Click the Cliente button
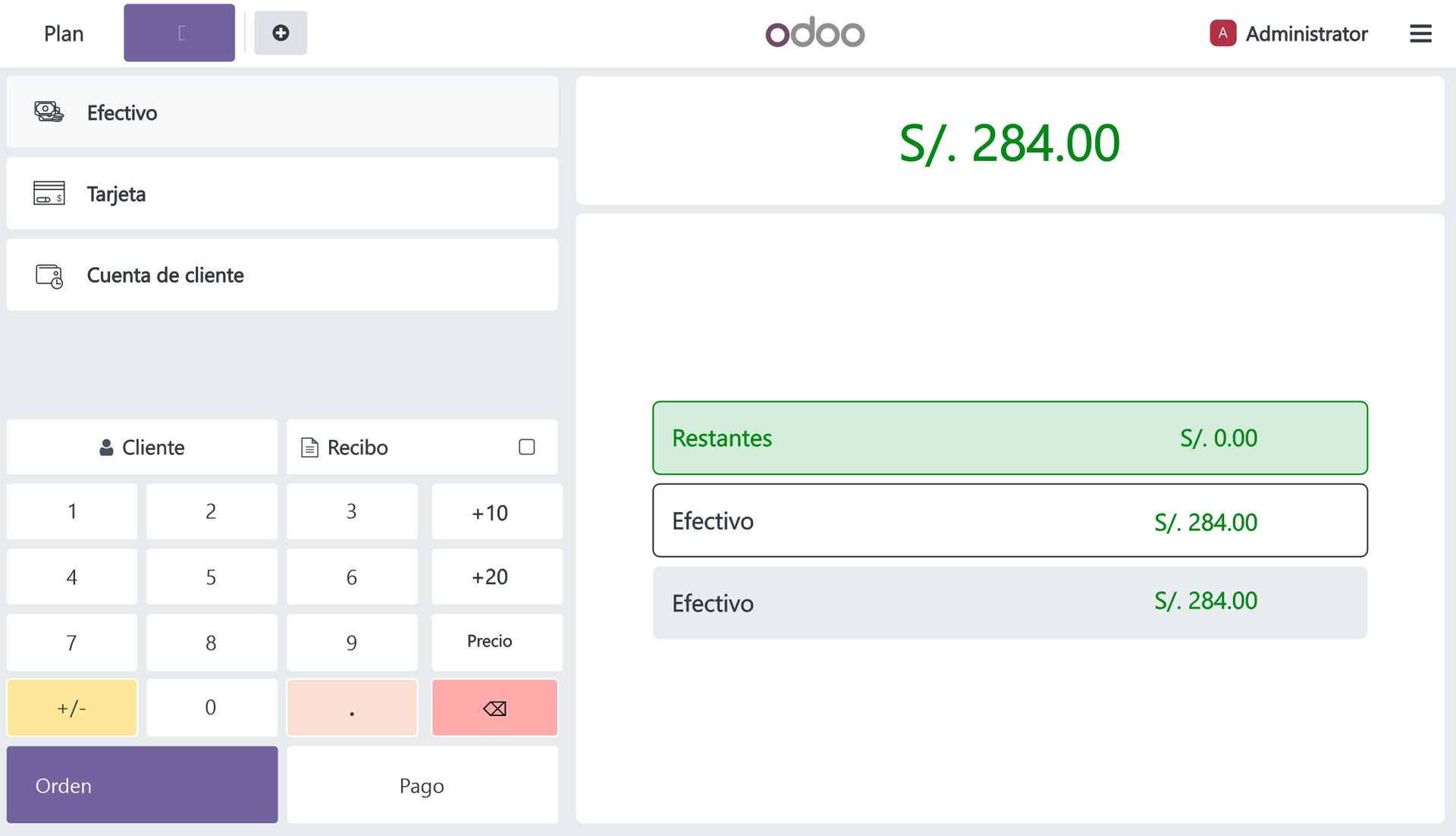 coord(142,447)
